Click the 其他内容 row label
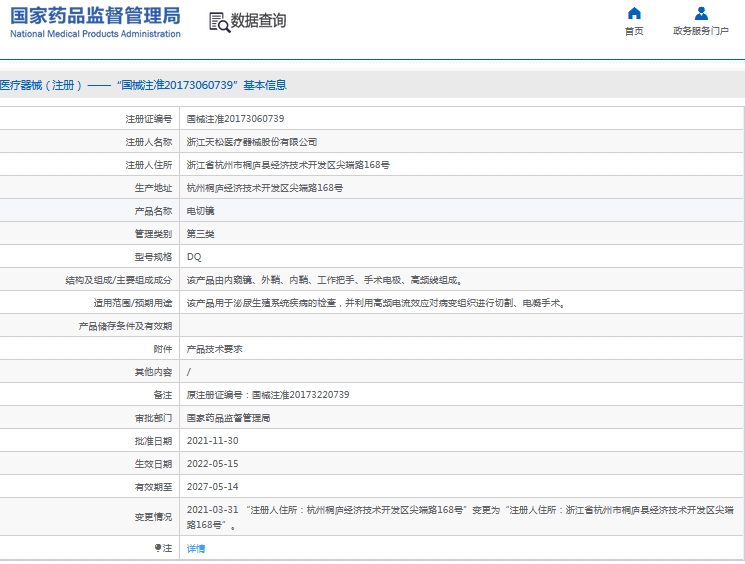The width and height of the screenshot is (745, 564). coord(153,372)
